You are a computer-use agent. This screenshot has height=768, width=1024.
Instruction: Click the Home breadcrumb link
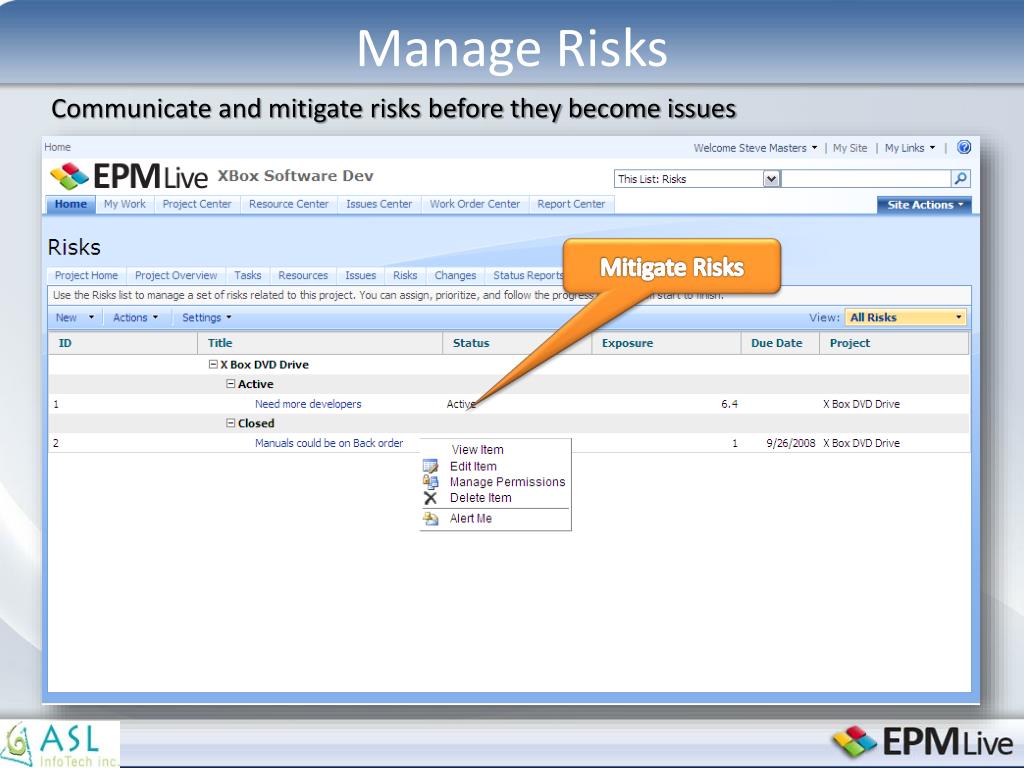pyautogui.click(x=57, y=147)
